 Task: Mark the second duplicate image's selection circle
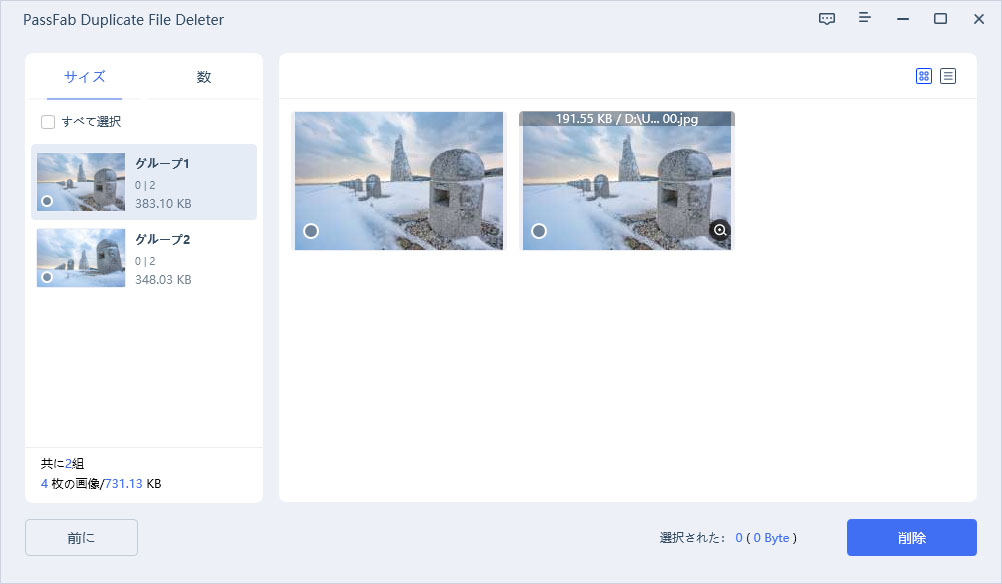(539, 231)
